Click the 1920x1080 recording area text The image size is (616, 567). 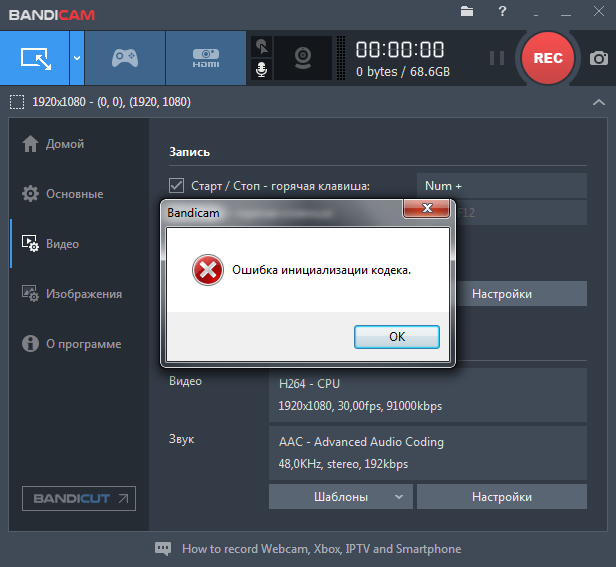coord(111,102)
